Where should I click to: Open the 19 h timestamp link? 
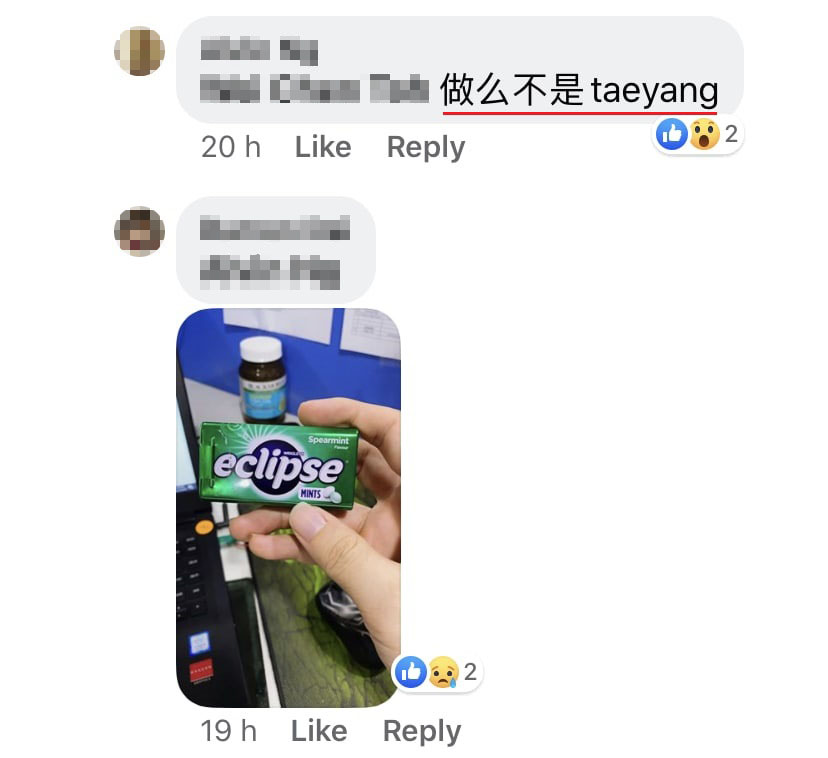229,731
